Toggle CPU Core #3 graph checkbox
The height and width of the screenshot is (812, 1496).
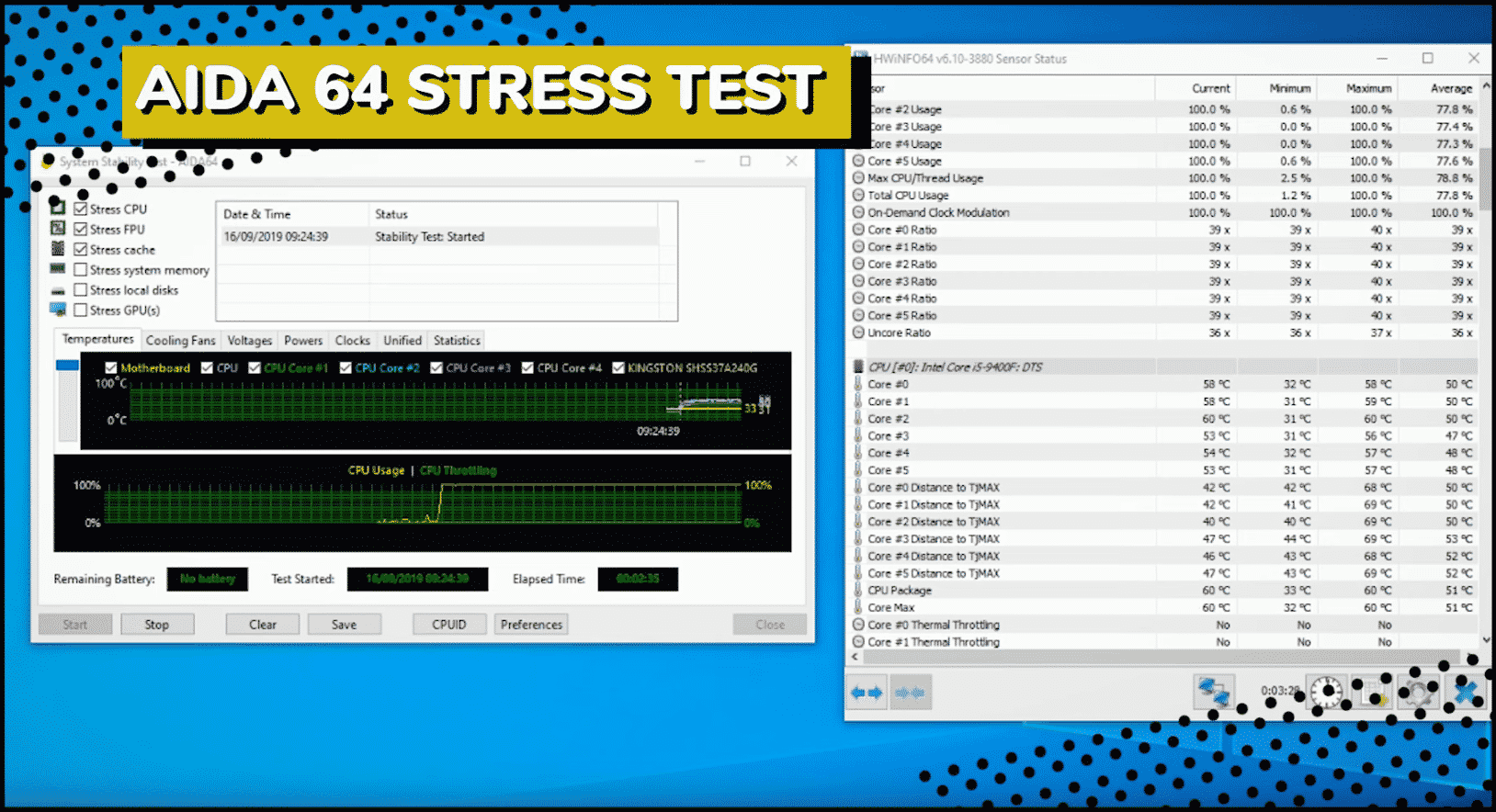click(436, 367)
